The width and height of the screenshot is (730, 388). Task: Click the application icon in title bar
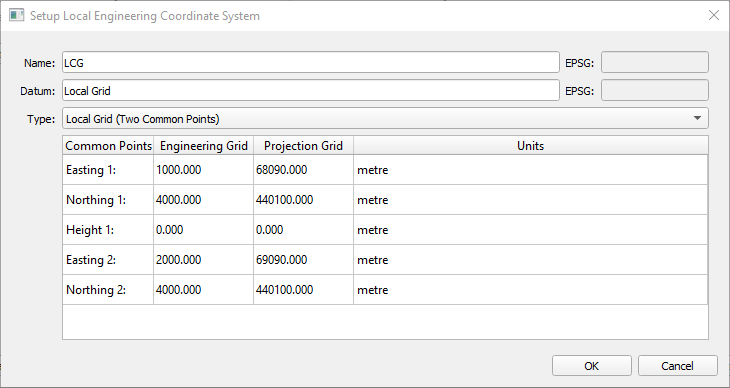(16, 15)
